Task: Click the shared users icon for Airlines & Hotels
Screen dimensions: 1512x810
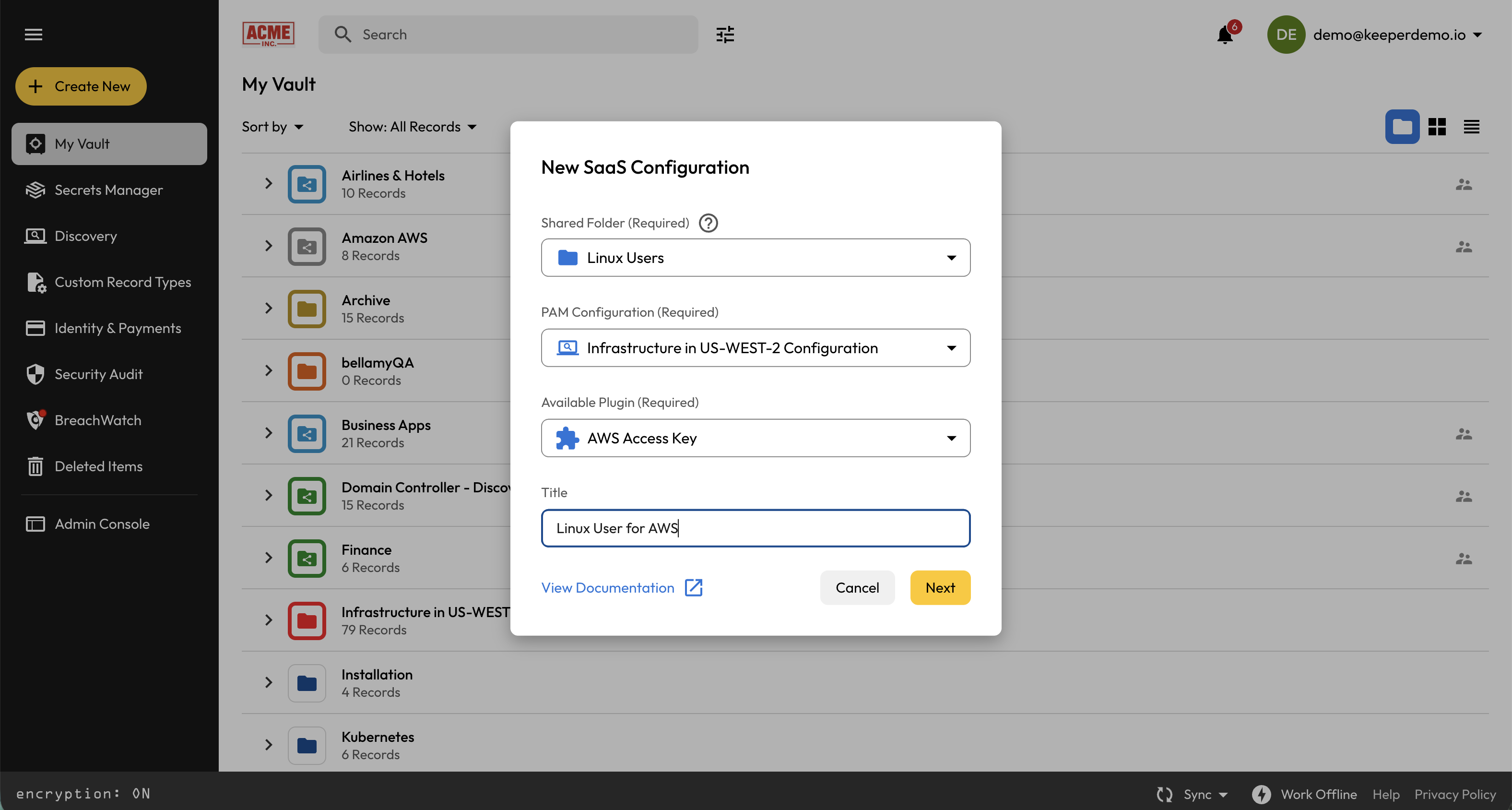Action: pyautogui.click(x=1463, y=185)
